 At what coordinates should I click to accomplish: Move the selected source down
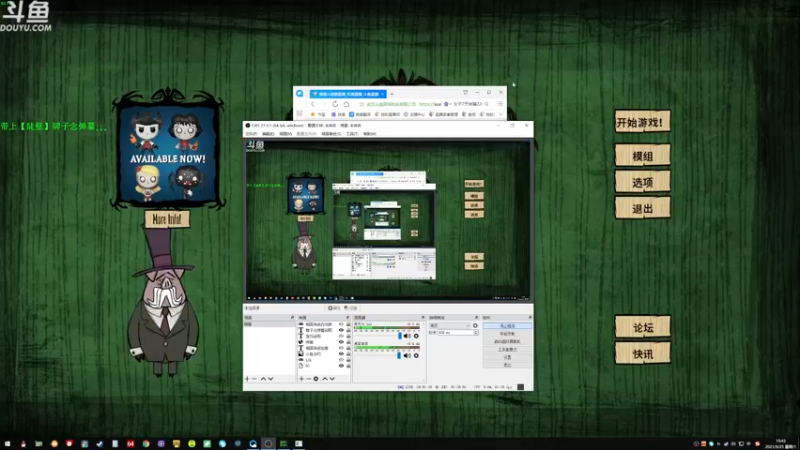pyautogui.click(x=332, y=379)
